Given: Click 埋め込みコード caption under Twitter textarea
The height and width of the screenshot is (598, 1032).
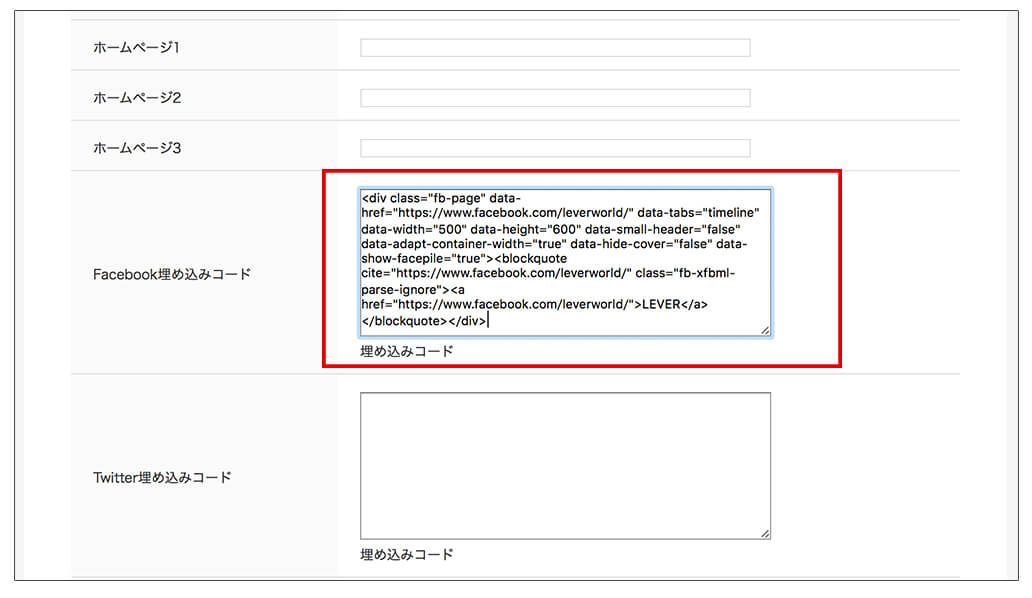Looking at the screenshot, I should pos(406,554).
